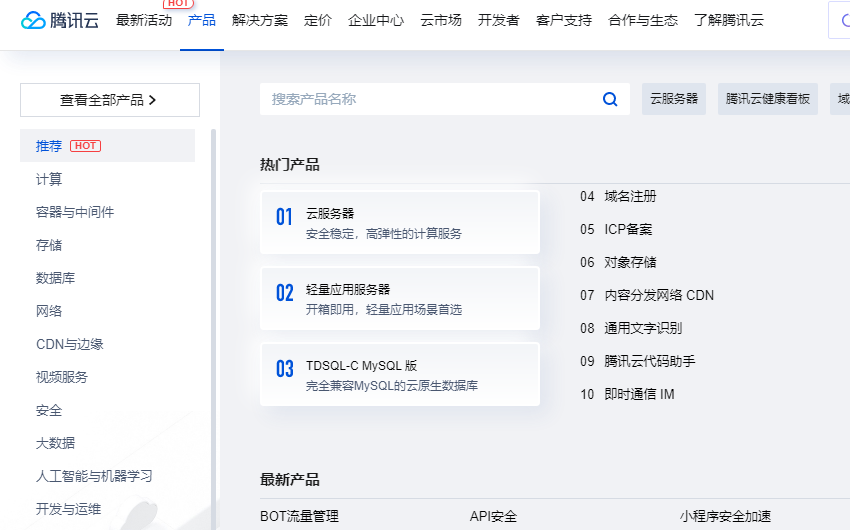Select the 容器与中间件 category
The image size is (850, 530).
point(75,212)
